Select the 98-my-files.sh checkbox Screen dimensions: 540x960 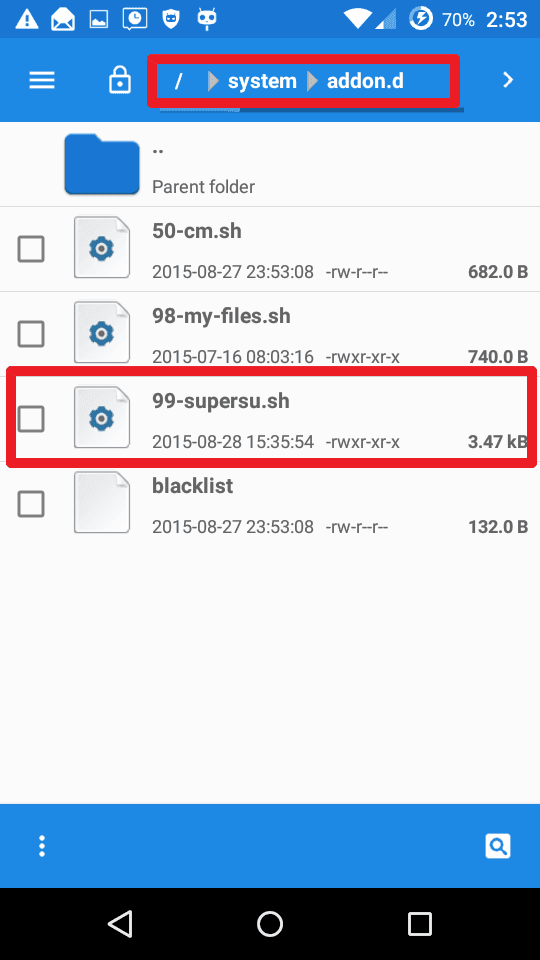31,334
